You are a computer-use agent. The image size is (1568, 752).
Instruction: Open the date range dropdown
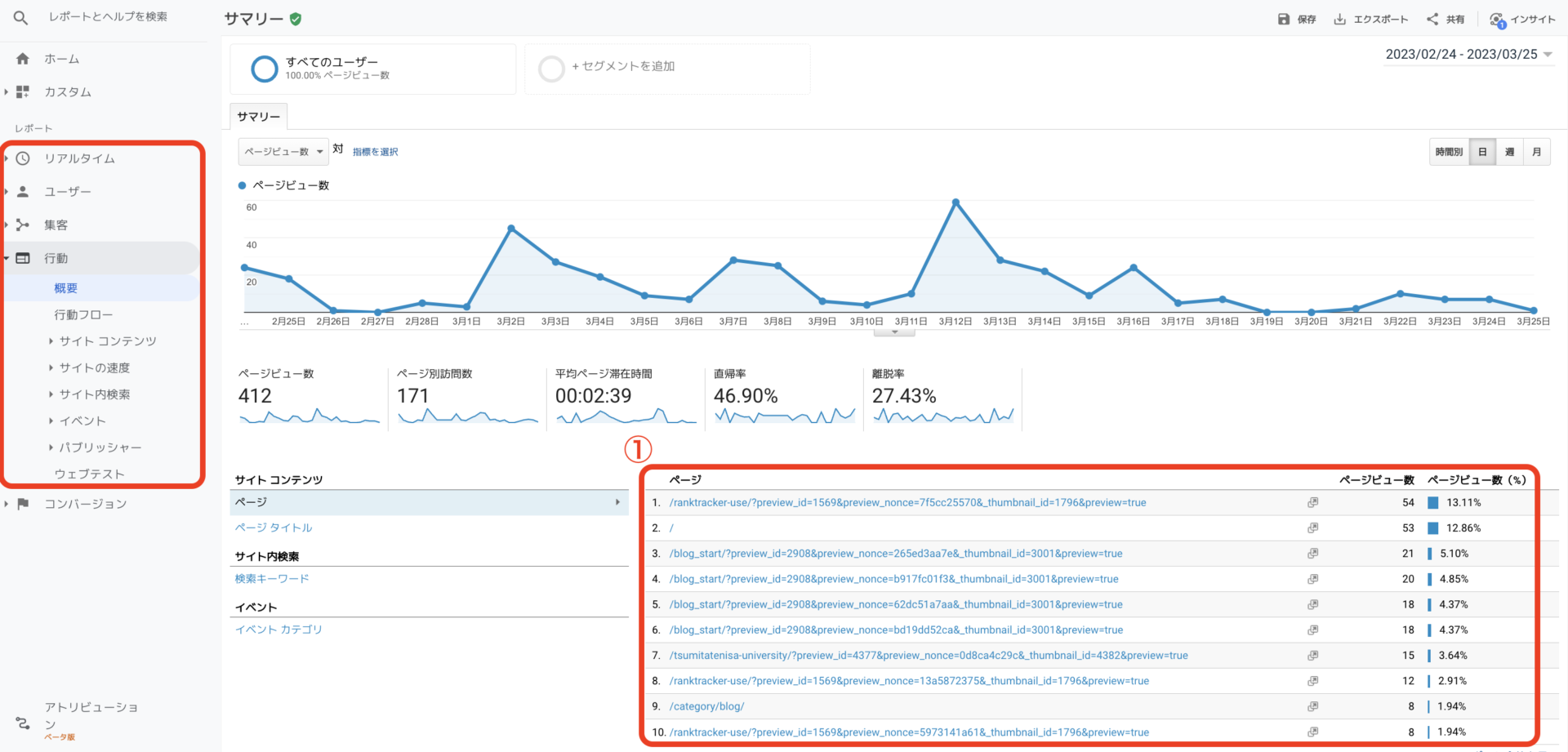[1468, 55]
